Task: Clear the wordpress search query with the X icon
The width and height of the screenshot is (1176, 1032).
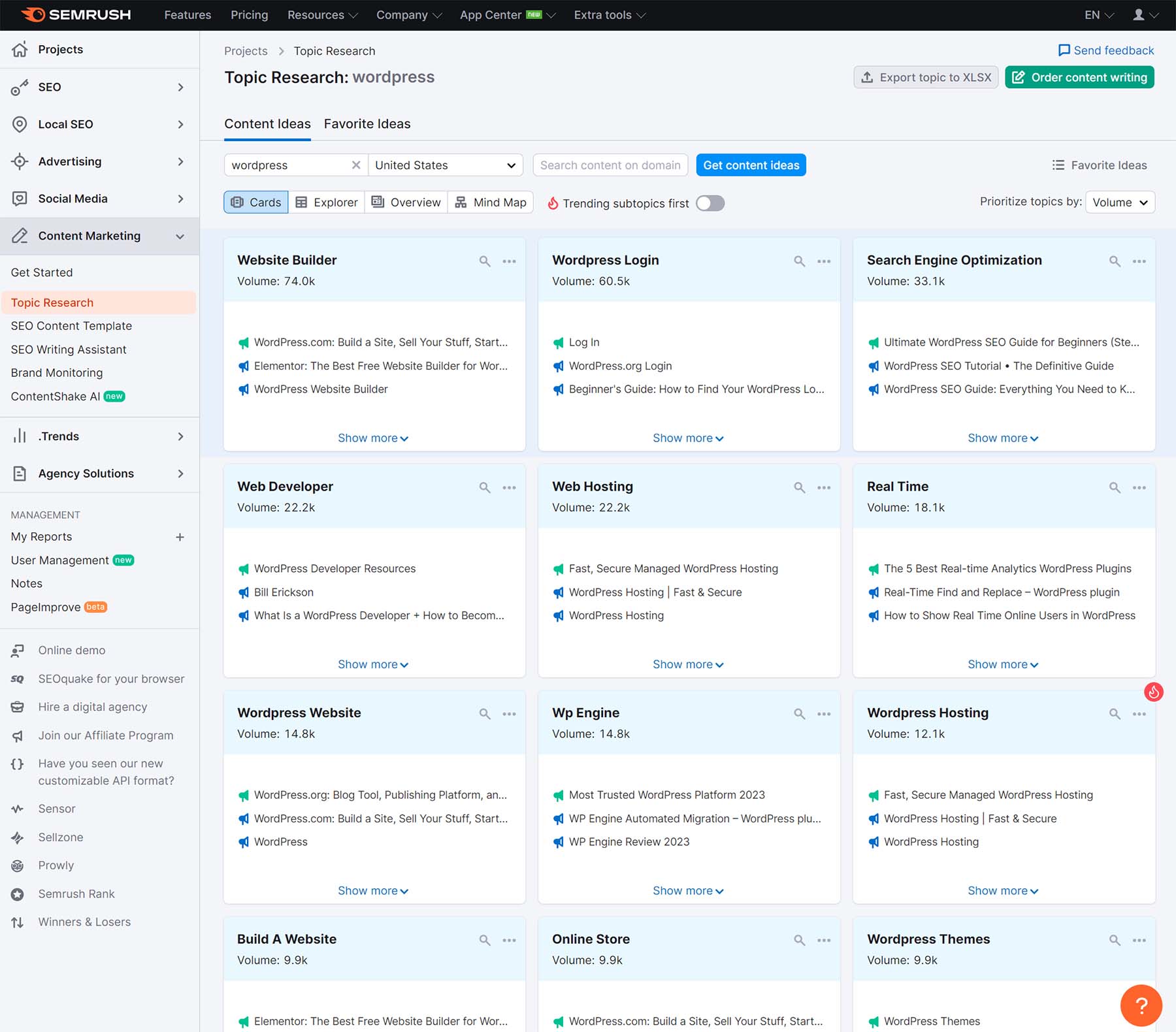Action: pos(356,165)
